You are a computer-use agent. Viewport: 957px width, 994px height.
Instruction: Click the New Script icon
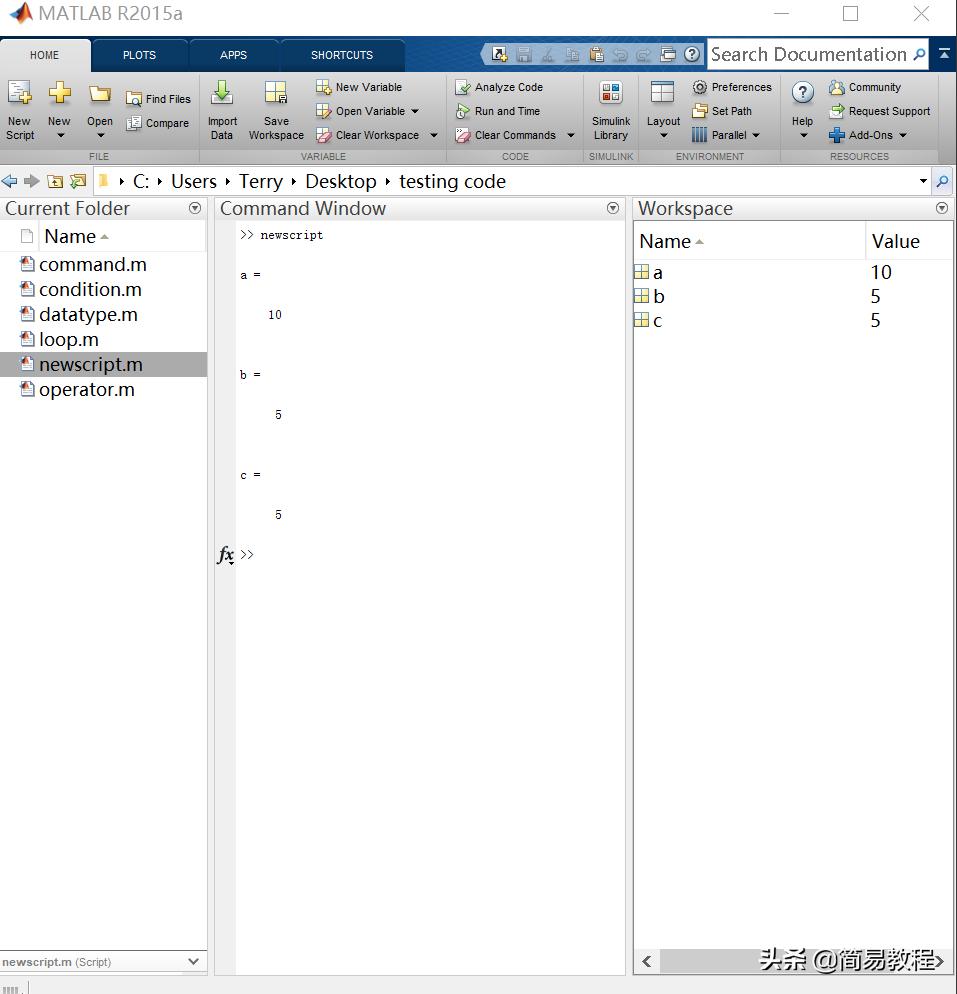pyautogui.click(x=20, y=96)
